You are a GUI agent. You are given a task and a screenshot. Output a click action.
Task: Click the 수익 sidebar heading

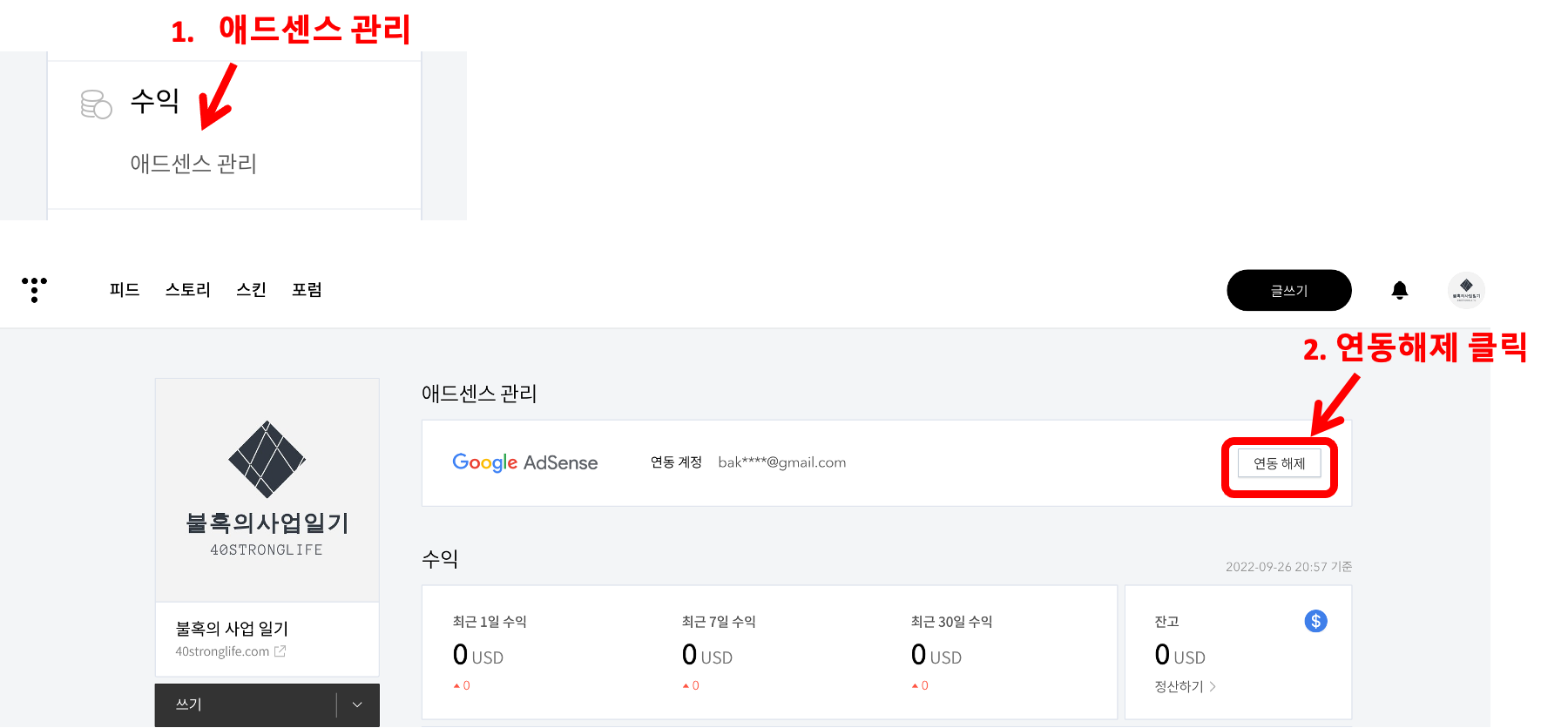[x=154, y=101]
